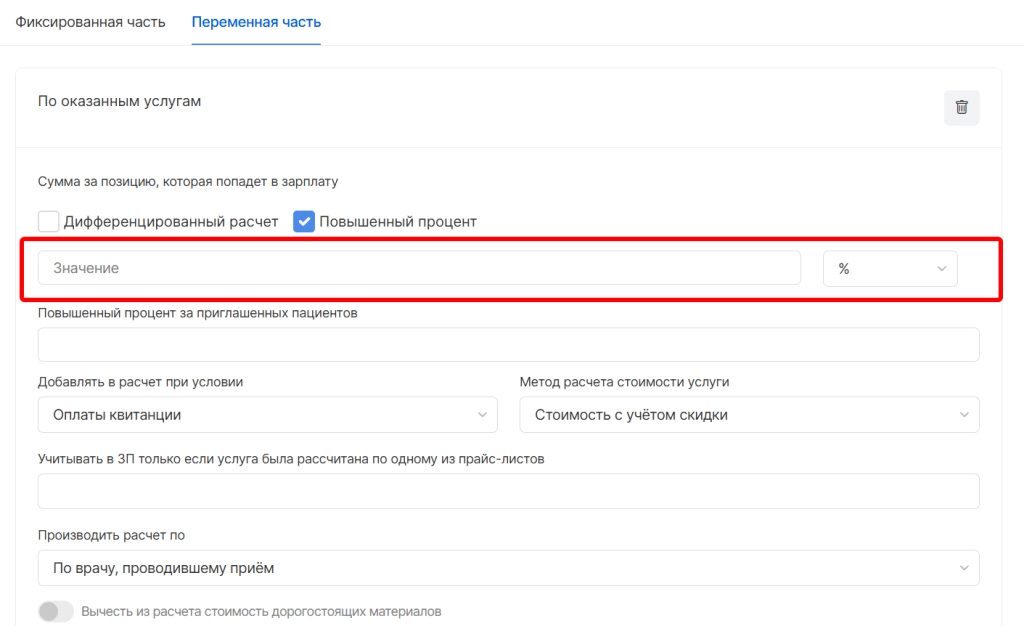The image size is (1024, 626).
Task: Select the 'Переменная часть' tab
Action: pyautogui.click(x=256, y=22)
